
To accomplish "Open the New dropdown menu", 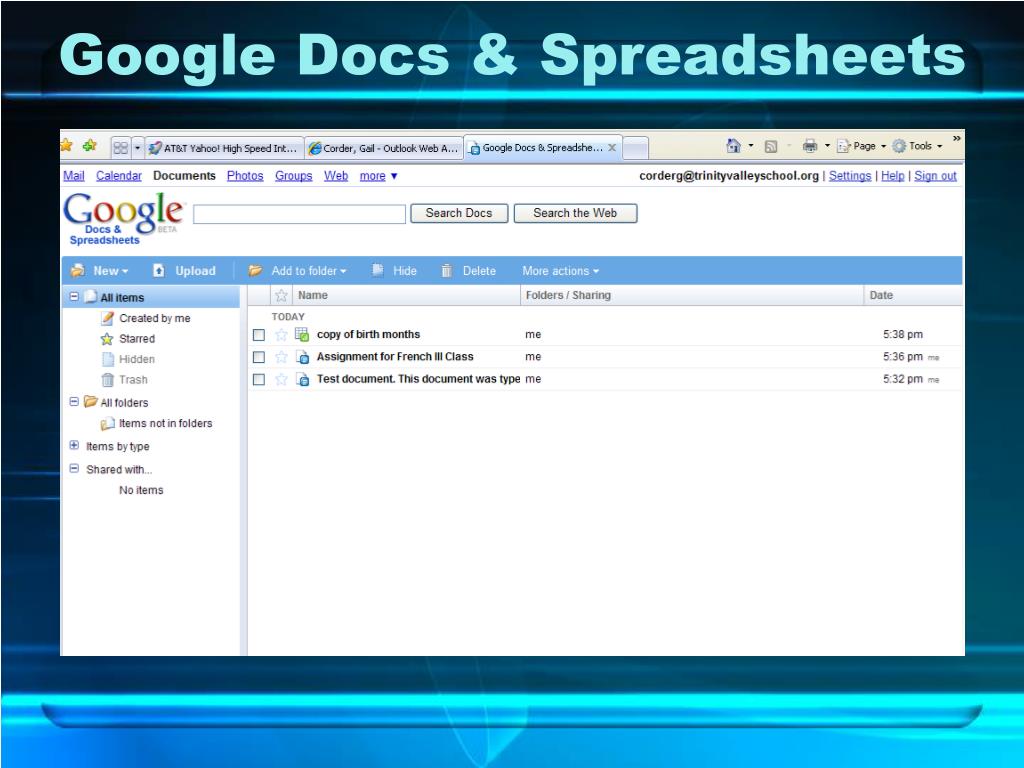I will [100, 271].
